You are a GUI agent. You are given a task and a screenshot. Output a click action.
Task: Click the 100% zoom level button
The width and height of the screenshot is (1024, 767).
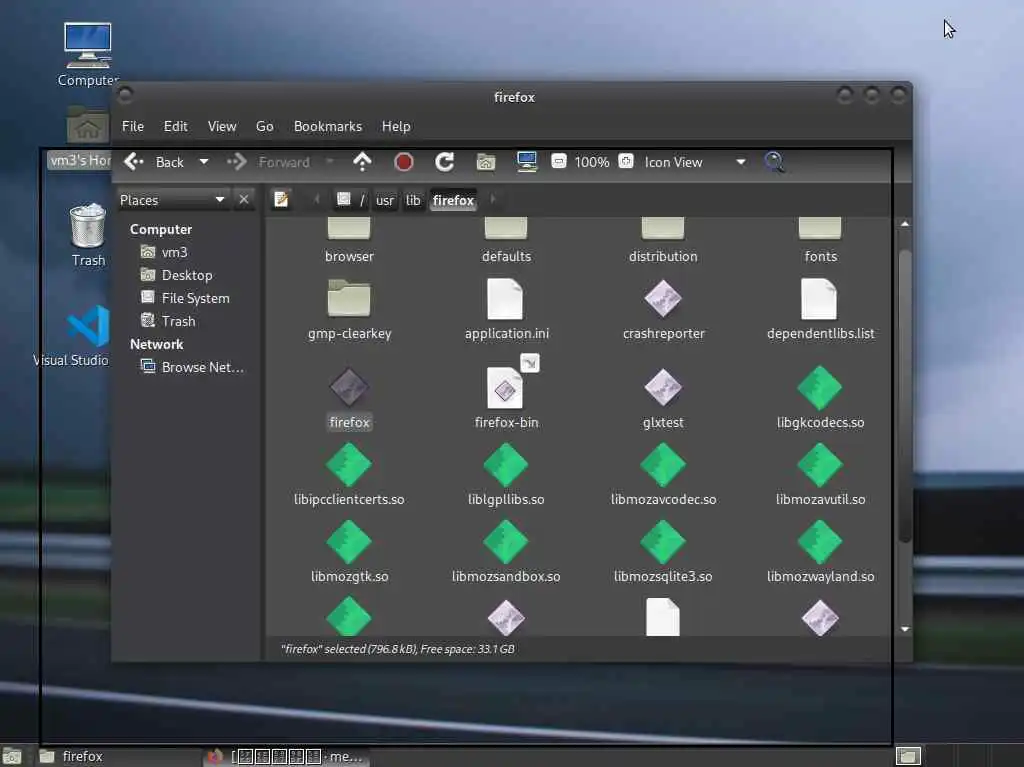pyautogui.click(x=592, y=162)
